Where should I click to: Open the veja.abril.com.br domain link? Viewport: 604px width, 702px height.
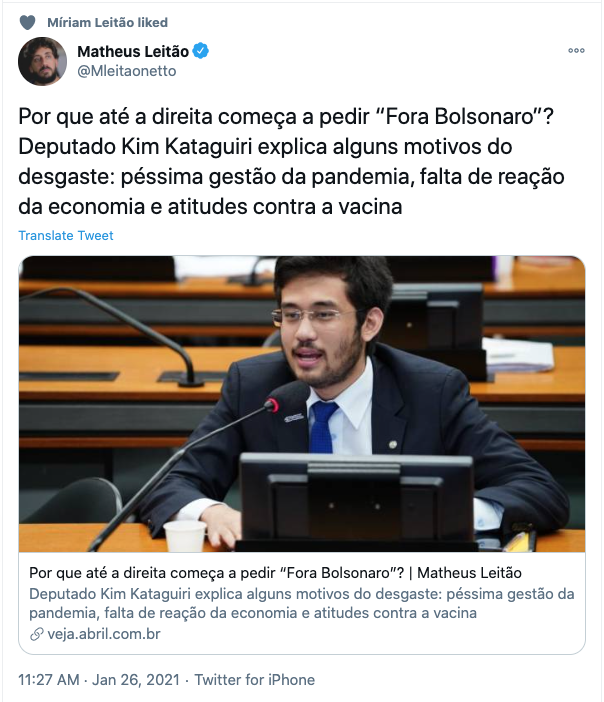pyautogui.click(x=104, y=634)
